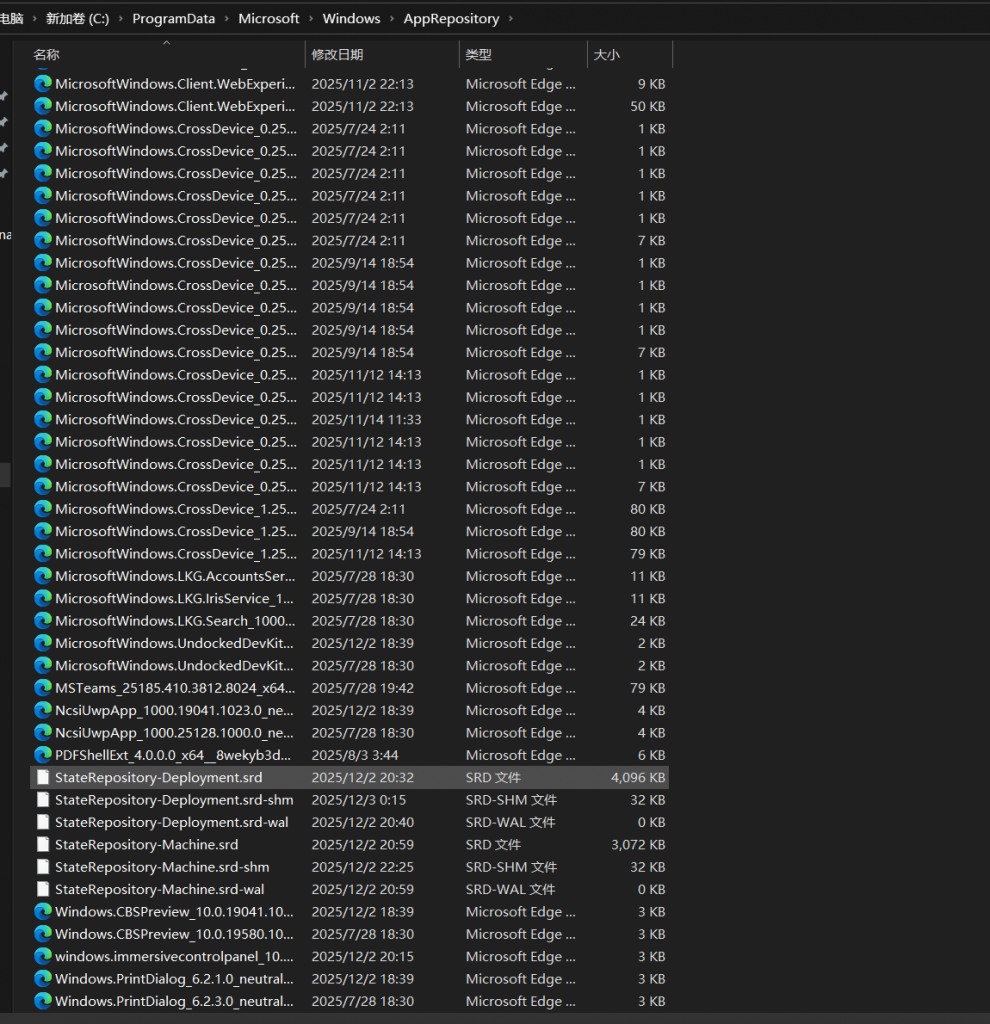Click the MicrosoftWindows.LKG.Search file icon

(43, 621)
